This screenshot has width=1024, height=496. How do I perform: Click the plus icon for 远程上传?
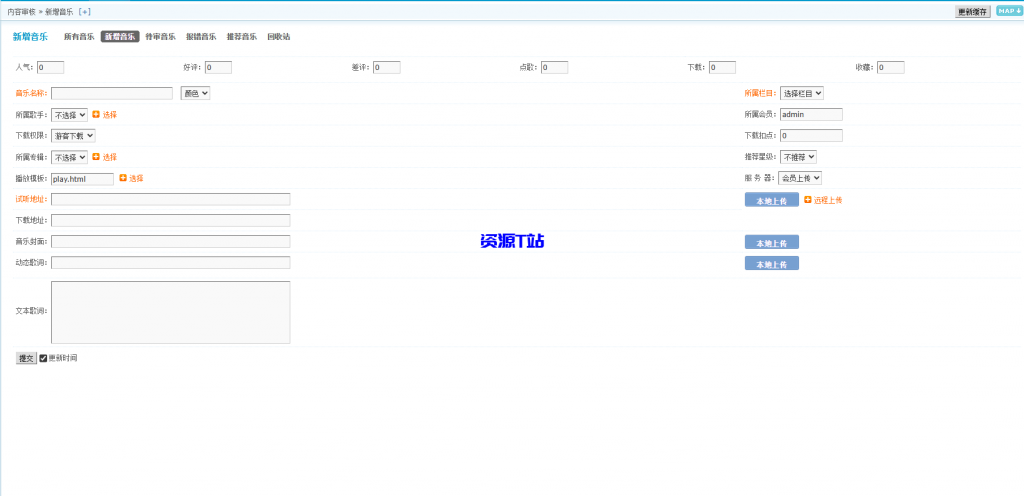click(808, 200)
